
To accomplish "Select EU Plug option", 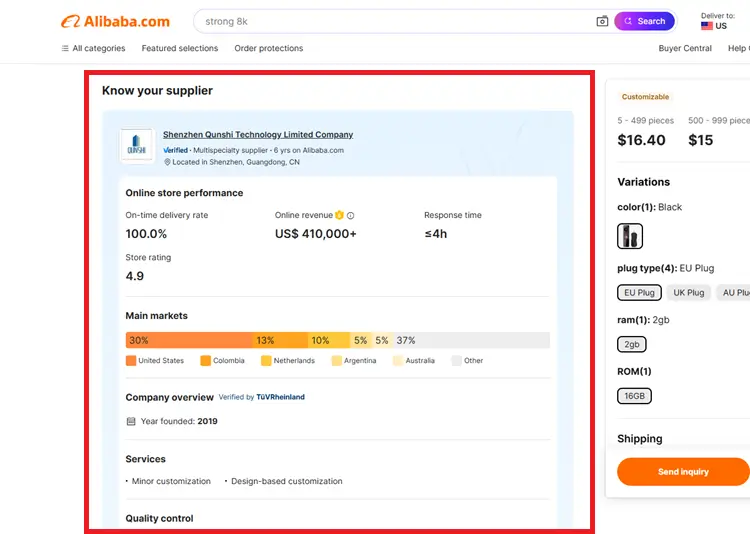I will point(639,292).
